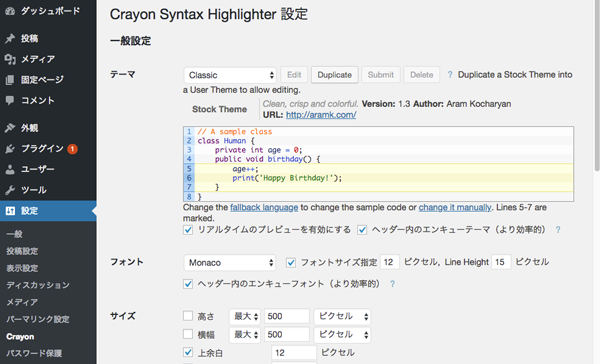Go to パーマリンク設定 submenu item
Image resolution: width=600 pixels, height=364 pixels.
point(38,319)
